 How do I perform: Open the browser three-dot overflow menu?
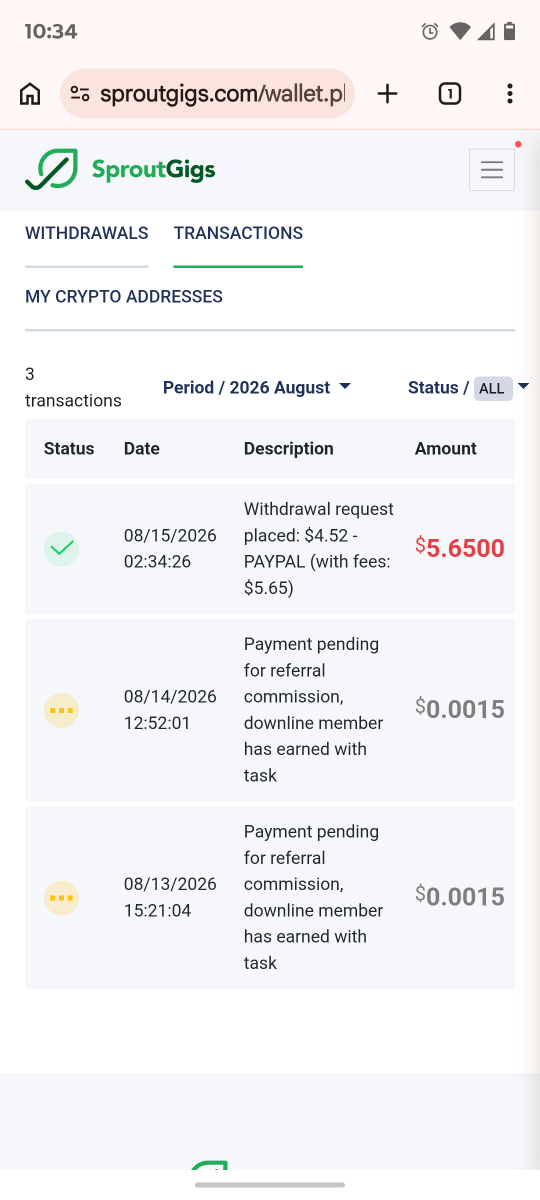pos(510,94)
